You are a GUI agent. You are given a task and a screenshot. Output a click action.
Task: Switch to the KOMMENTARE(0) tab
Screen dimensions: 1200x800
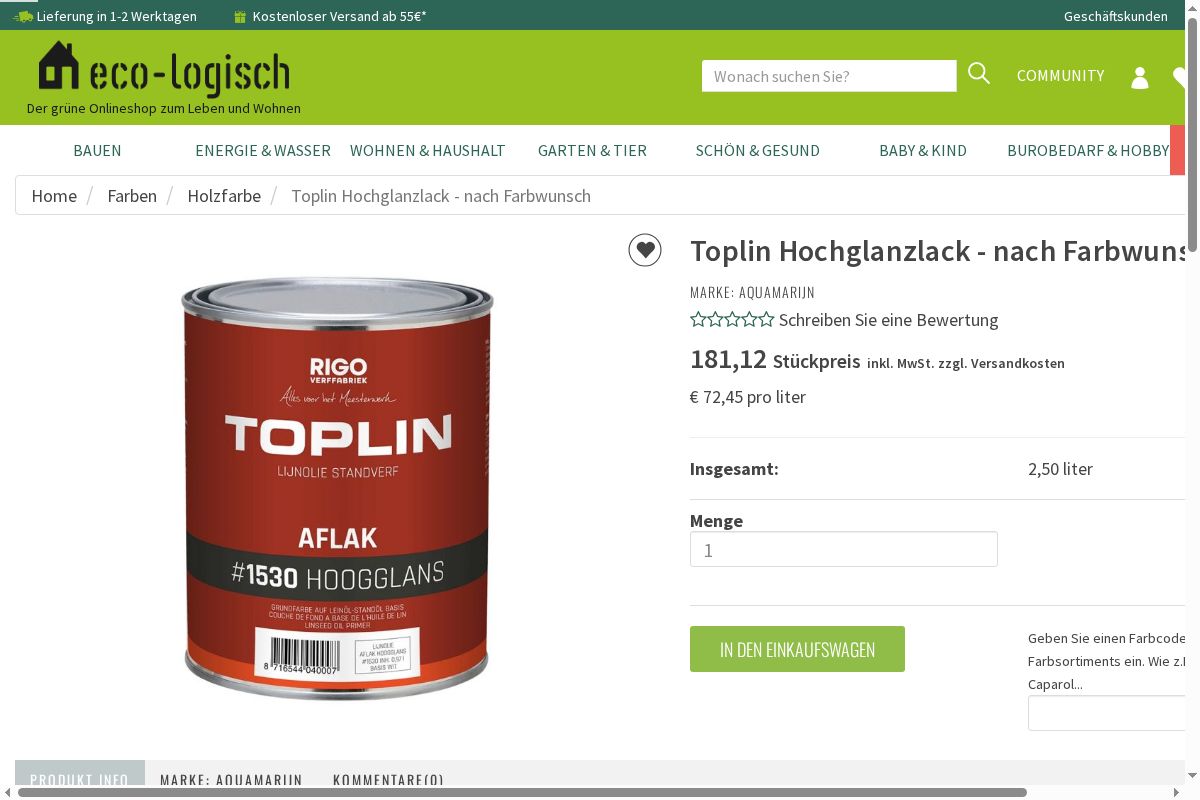click(388, 779)
